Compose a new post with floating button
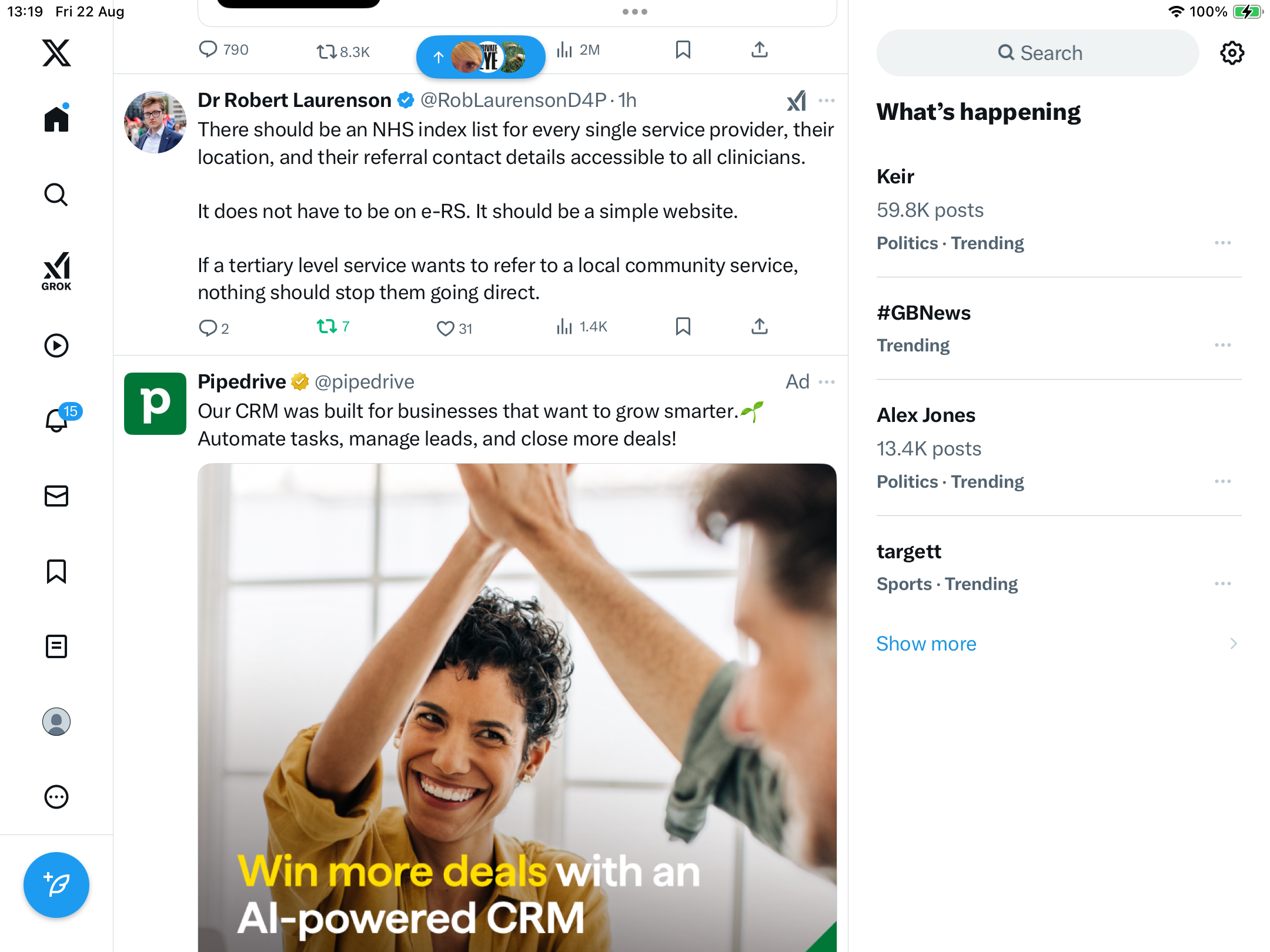Screen dimensions: 1270x952 pos(56,884)
